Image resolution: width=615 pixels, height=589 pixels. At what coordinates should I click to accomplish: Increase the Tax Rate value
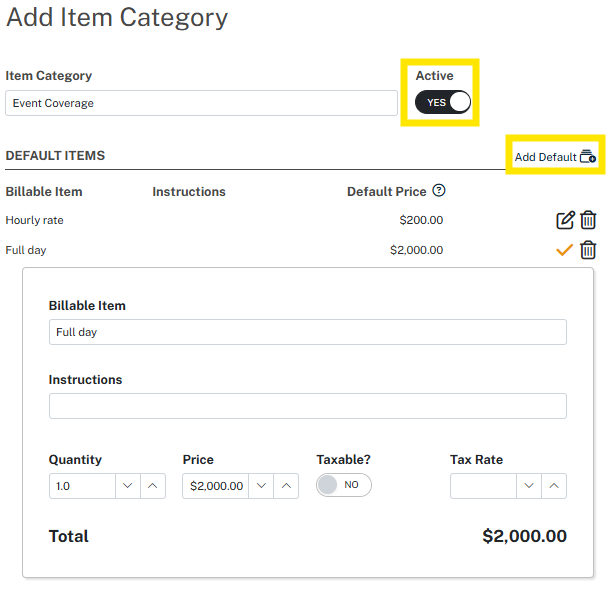pos(554,486)
